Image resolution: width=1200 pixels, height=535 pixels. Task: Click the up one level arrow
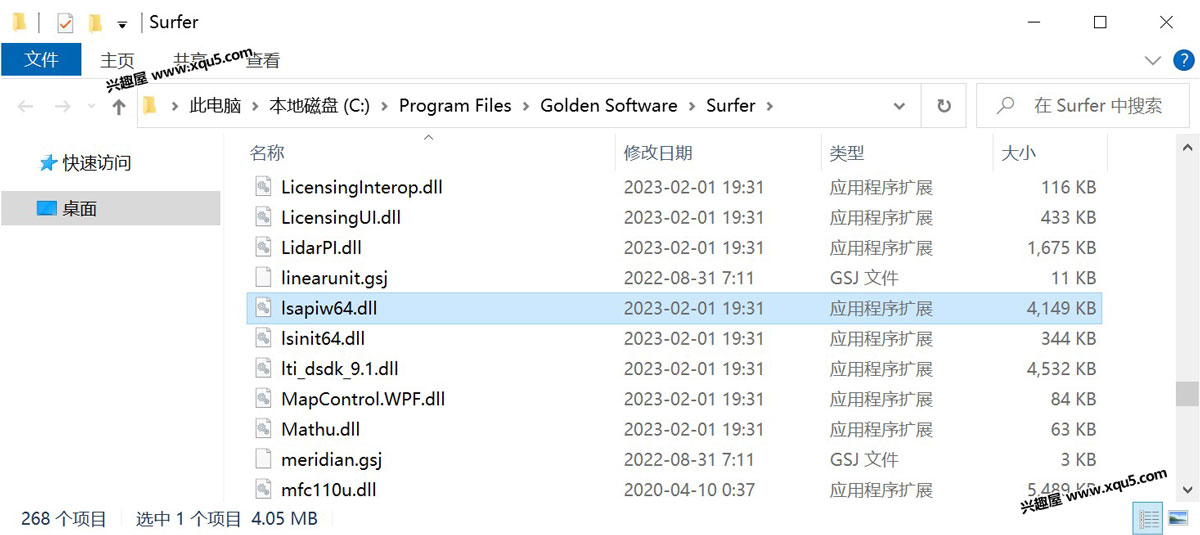(119, 106)
